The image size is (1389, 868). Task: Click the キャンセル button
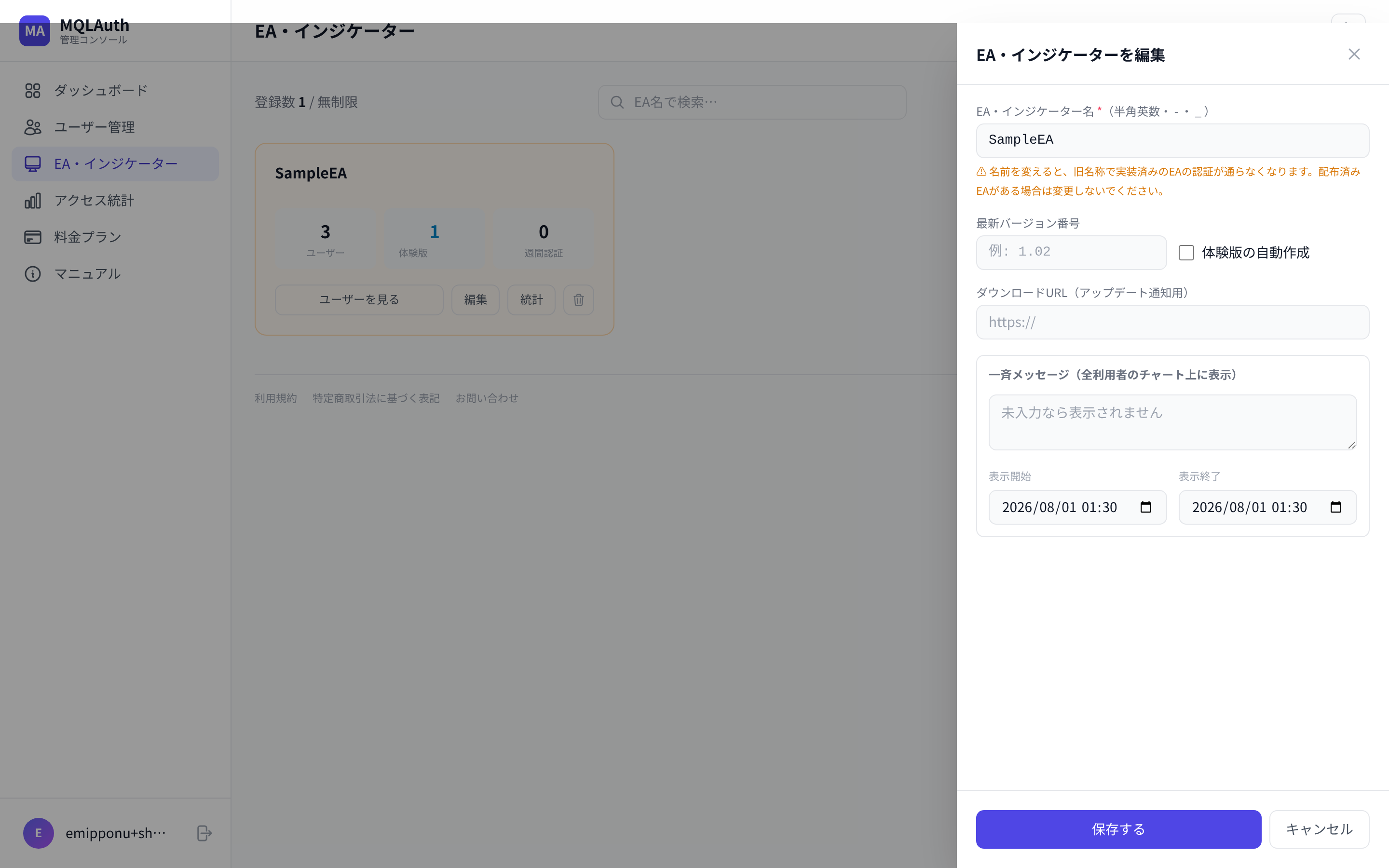[1319, 829]
